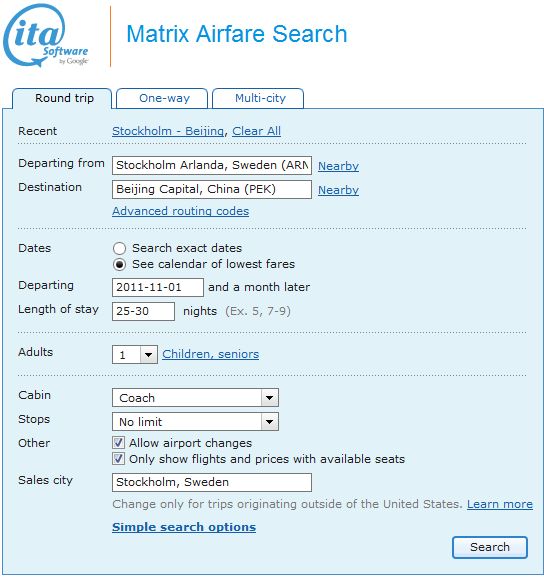Viewport: 544px width, 577px height.
Task: Toggle Only show flights with available seats
Action: (x=119, y=459)
